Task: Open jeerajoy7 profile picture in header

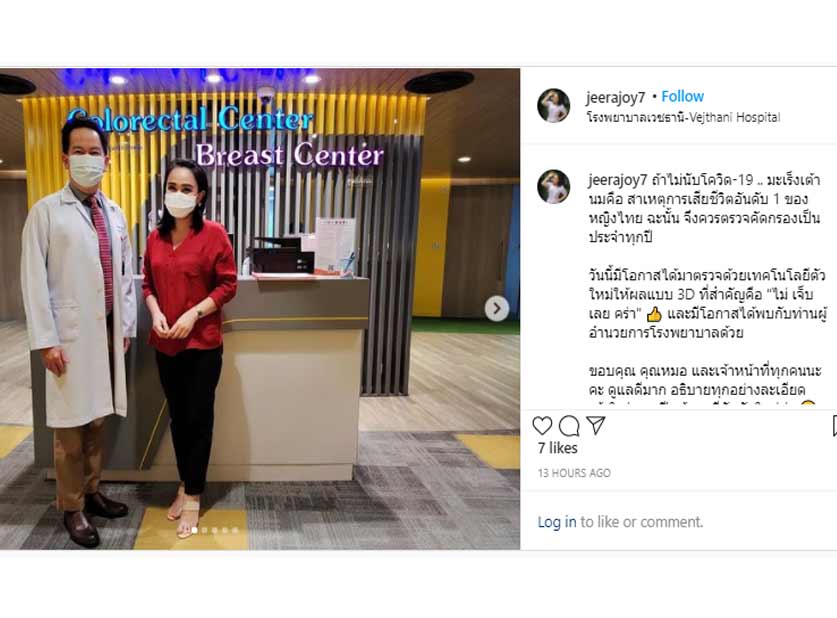Action: tap(554, 105)
